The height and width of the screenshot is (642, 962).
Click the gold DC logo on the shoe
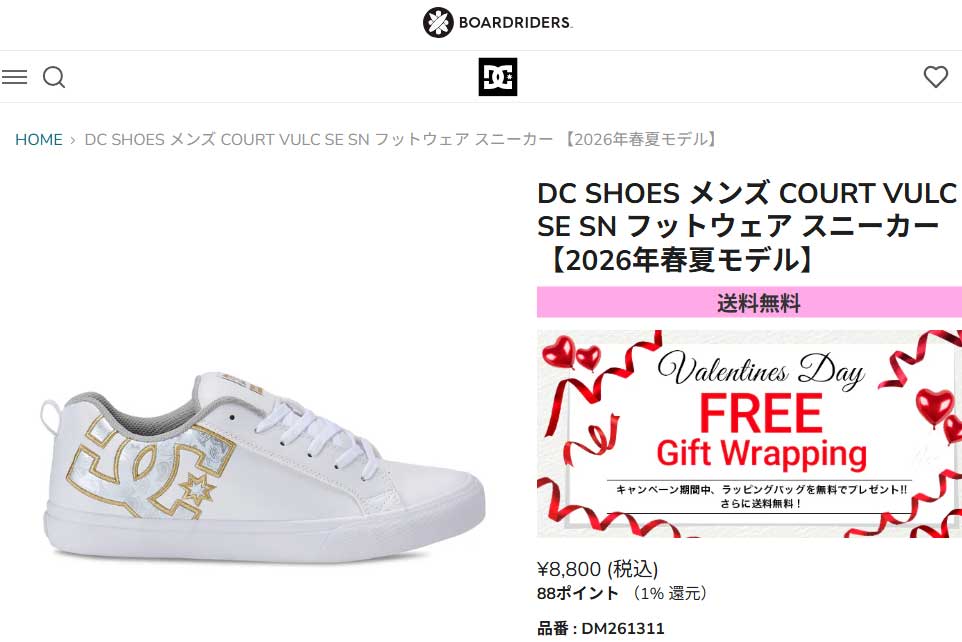(x=150, y=471)
